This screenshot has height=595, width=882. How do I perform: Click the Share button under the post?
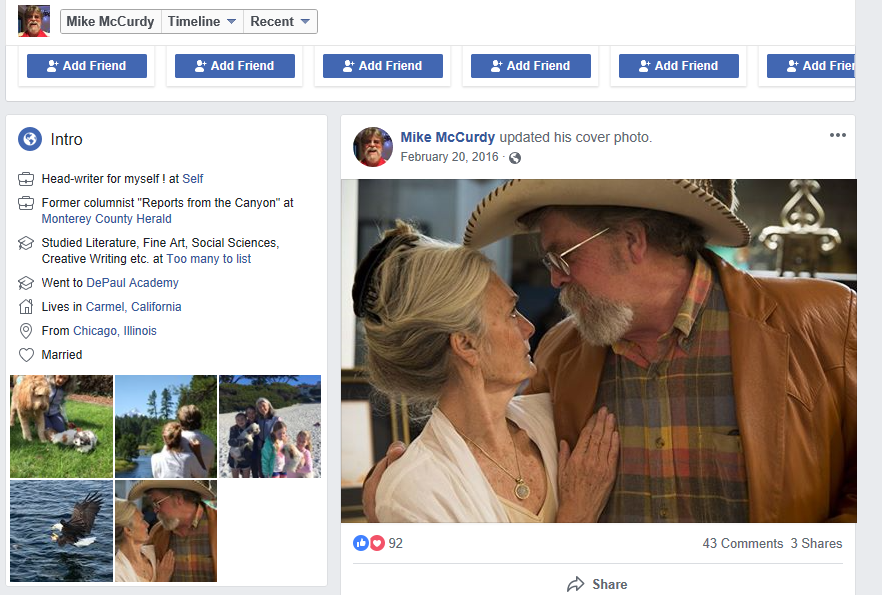[x=597, y=584]
